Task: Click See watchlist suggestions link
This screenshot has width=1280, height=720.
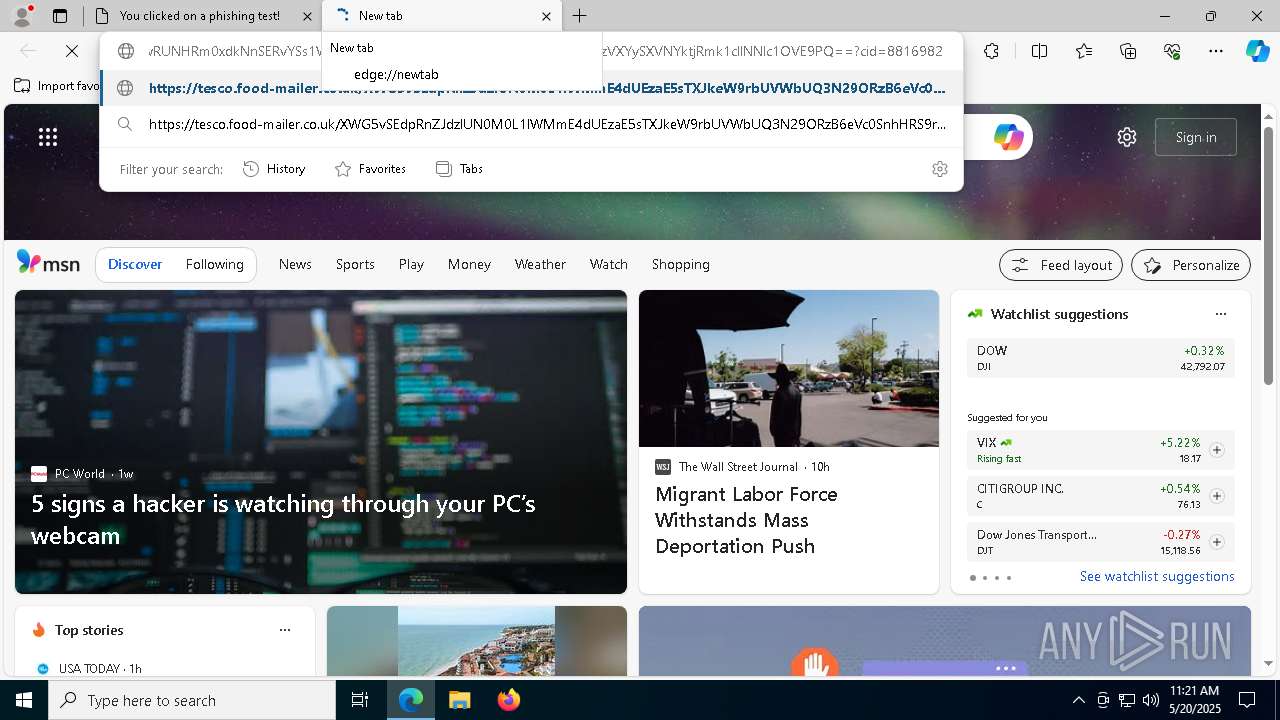Action: pos(1157,576)
